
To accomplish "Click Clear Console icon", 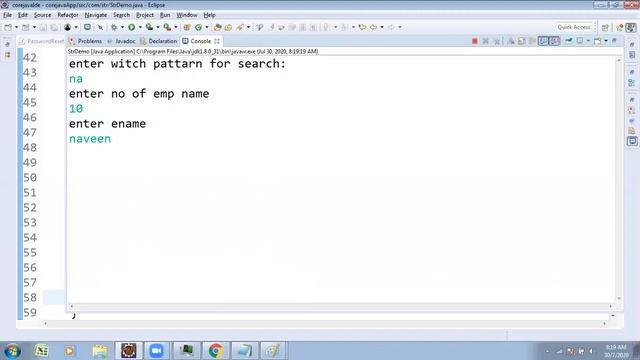I will pos(511,41).
